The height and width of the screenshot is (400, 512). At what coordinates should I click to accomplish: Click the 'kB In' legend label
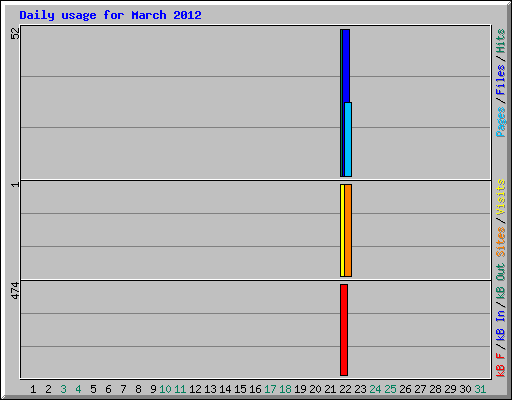tap(501, 325)
